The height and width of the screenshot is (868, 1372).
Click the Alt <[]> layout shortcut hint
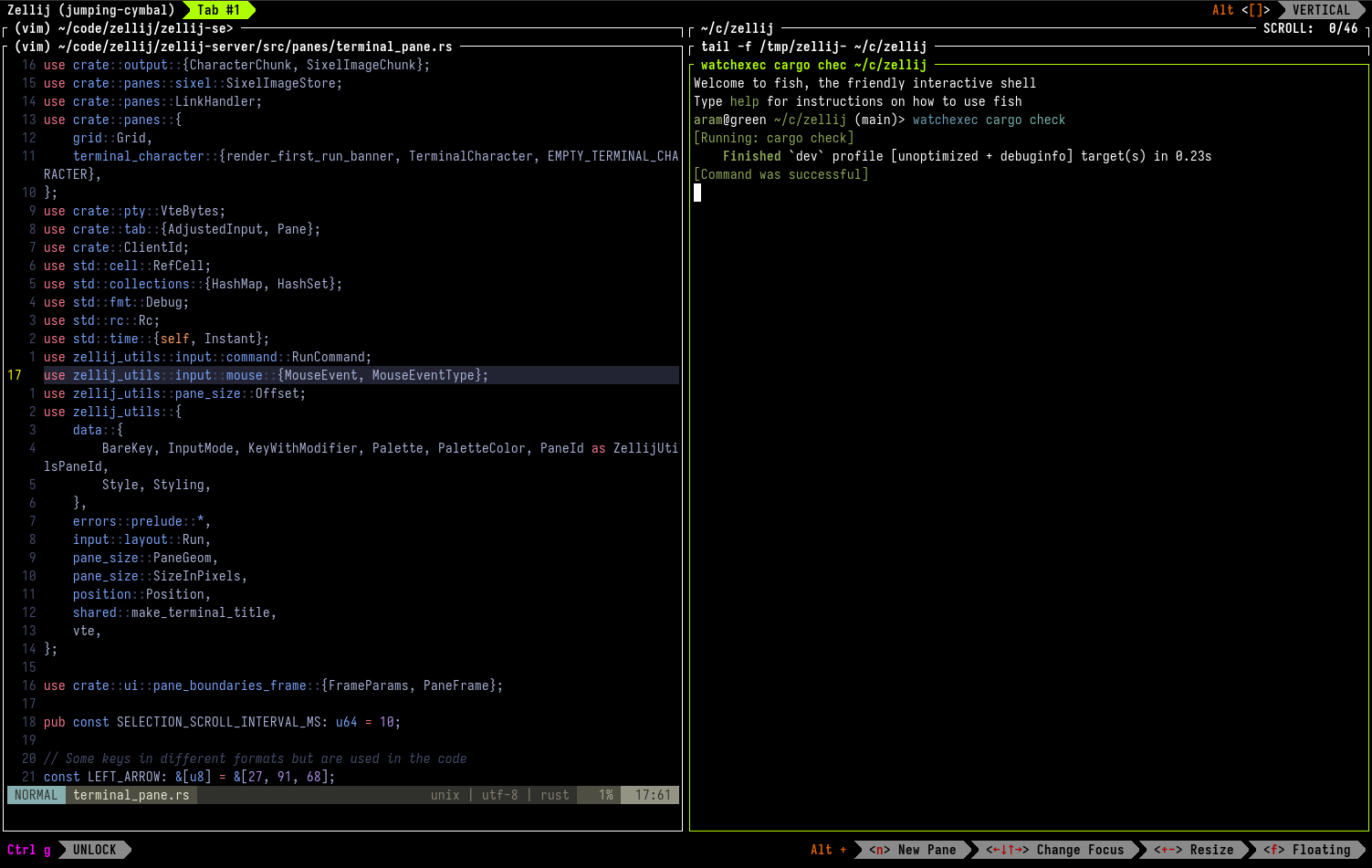click(1241, 10)
